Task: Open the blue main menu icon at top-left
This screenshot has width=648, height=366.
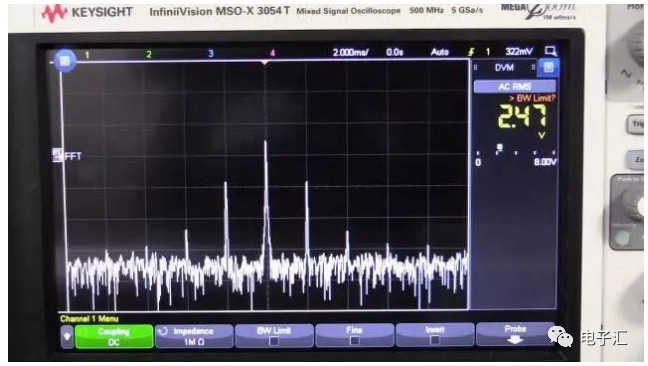Action: [64, 61]
